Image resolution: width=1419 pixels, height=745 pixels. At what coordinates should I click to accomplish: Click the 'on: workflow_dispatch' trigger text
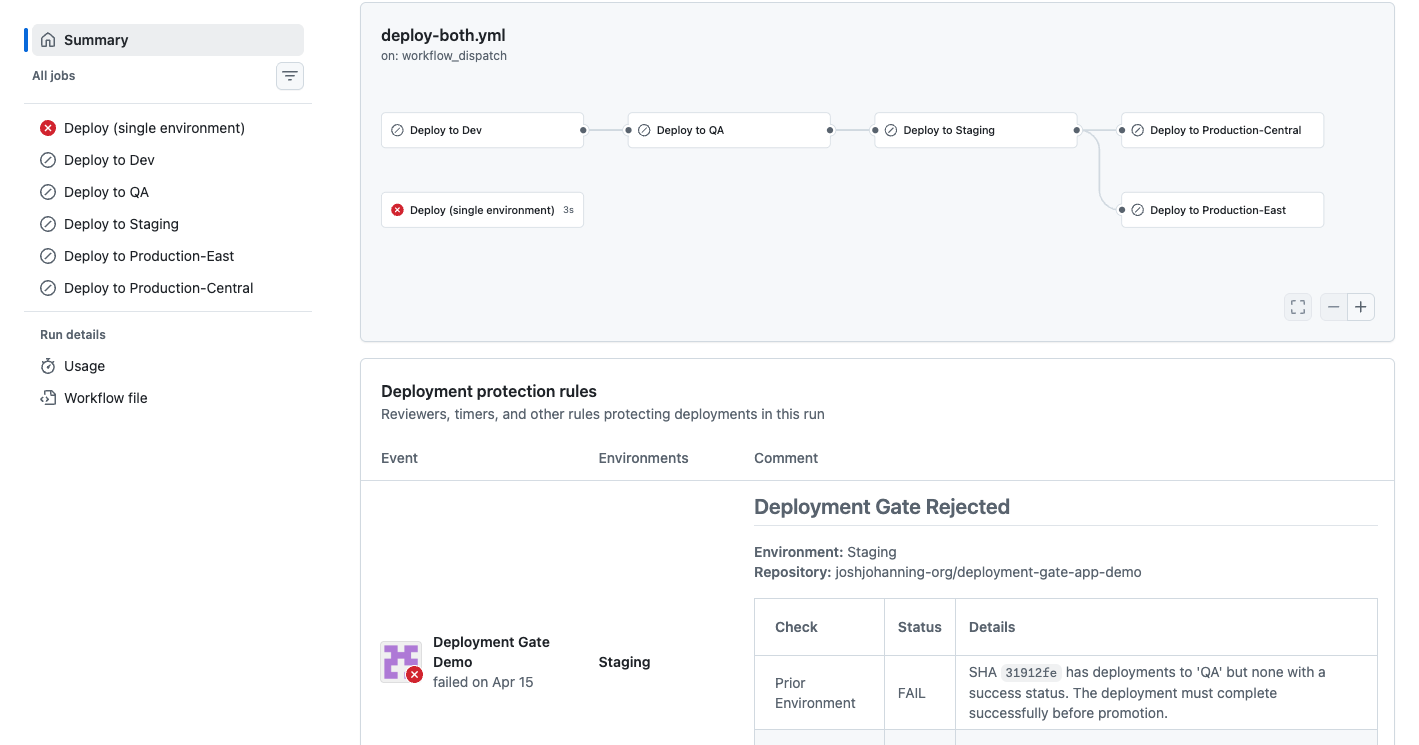[x=444, y=56]
